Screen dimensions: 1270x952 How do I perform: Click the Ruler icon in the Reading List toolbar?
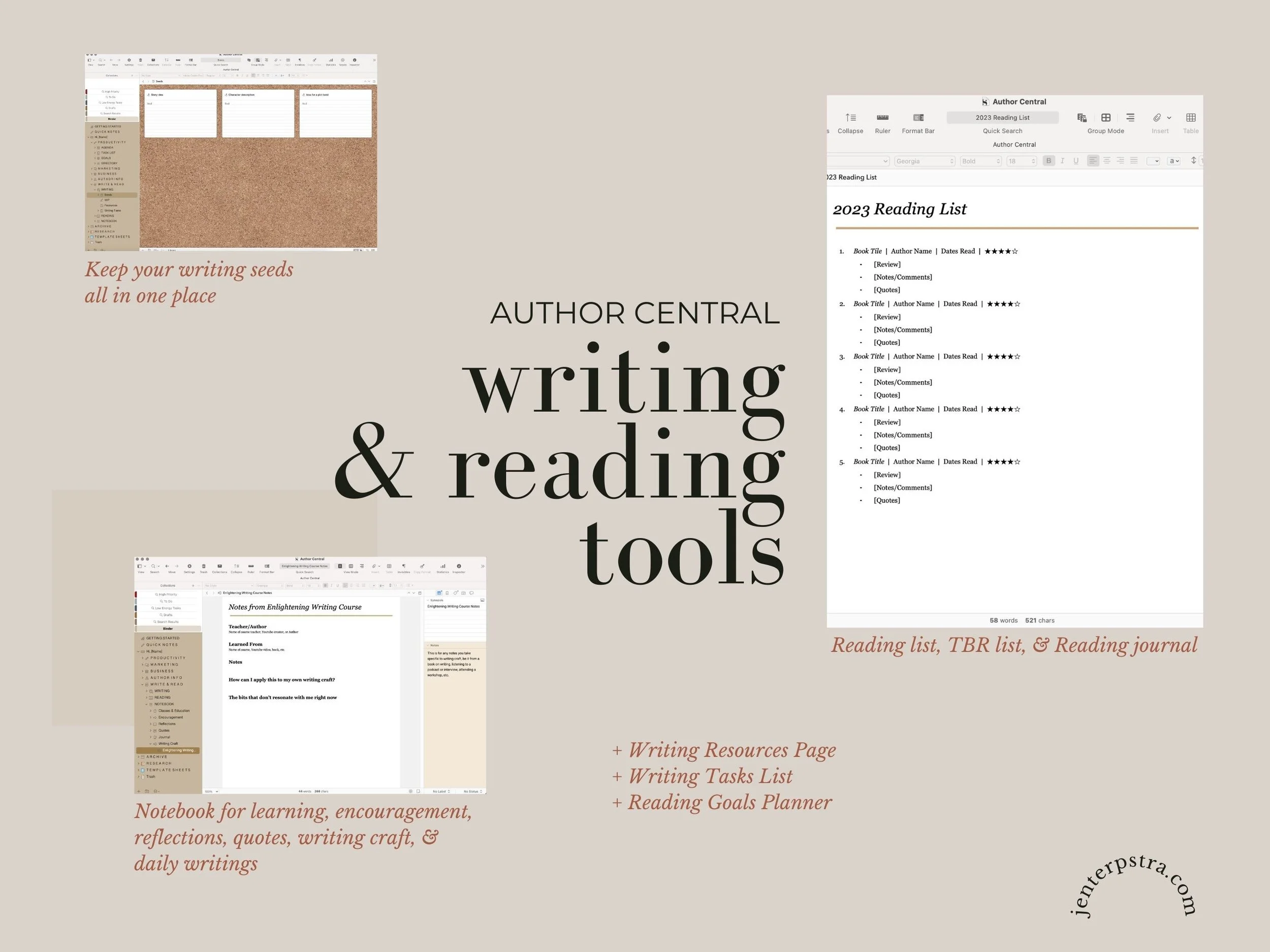coord(883,118)
